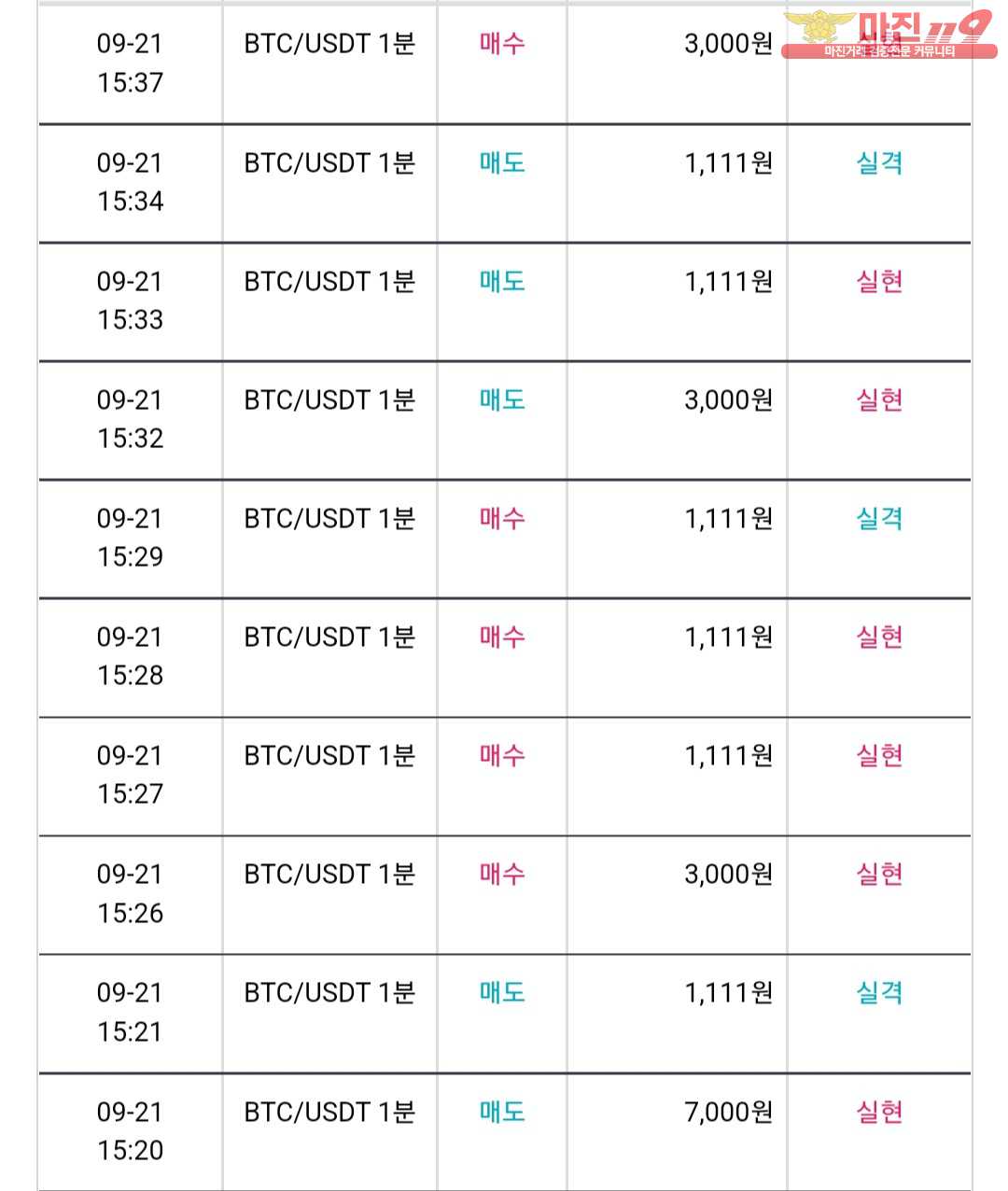Viewport: 1008px width, 1191px height.
Task: Select the 매도 label in 15:21 row
Action: click(x=502, y=992)
